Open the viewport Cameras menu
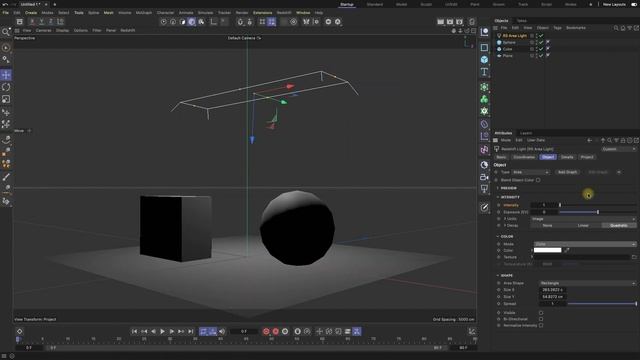This screenshot has height=360, width=640. (43, 30)
